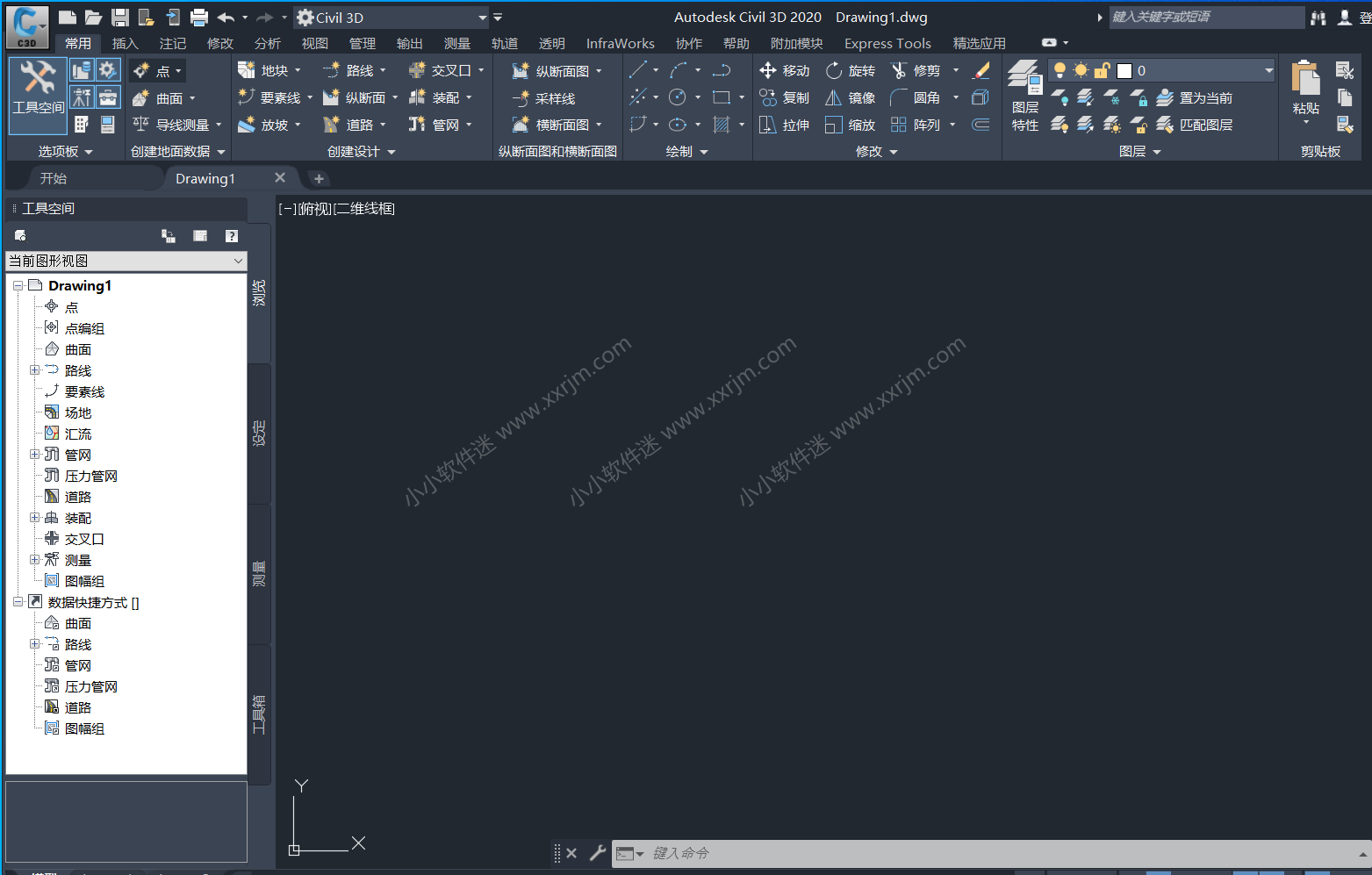Click the keyword search box
The height and width of the screenshot is (875, 1372).
pyautogui.click(x=1206, y=17)
